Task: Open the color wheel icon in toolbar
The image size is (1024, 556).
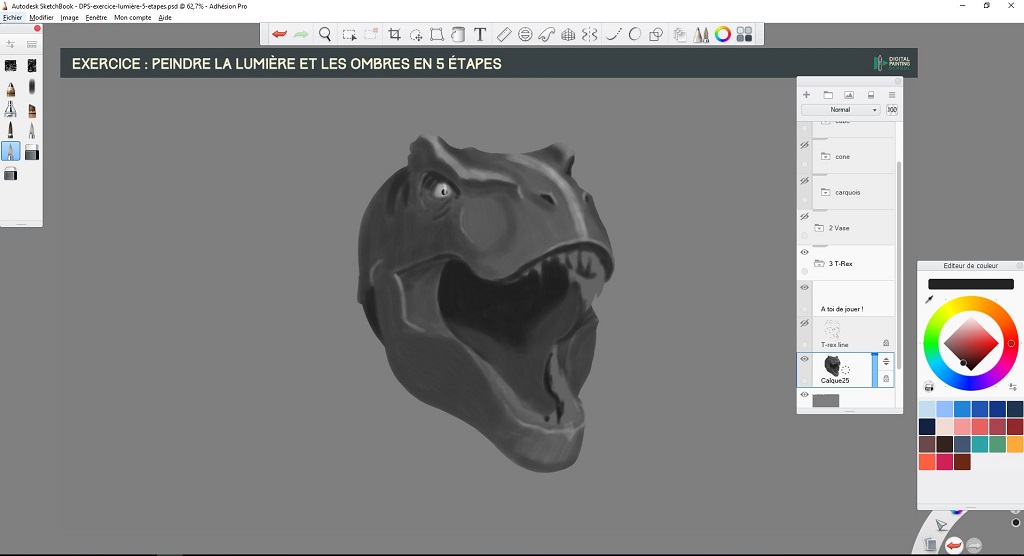Action: point(722,35)
